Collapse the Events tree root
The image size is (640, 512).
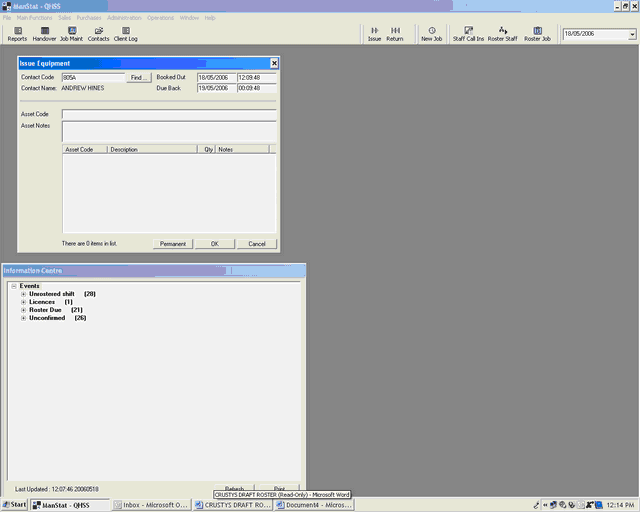coord(13,286)
